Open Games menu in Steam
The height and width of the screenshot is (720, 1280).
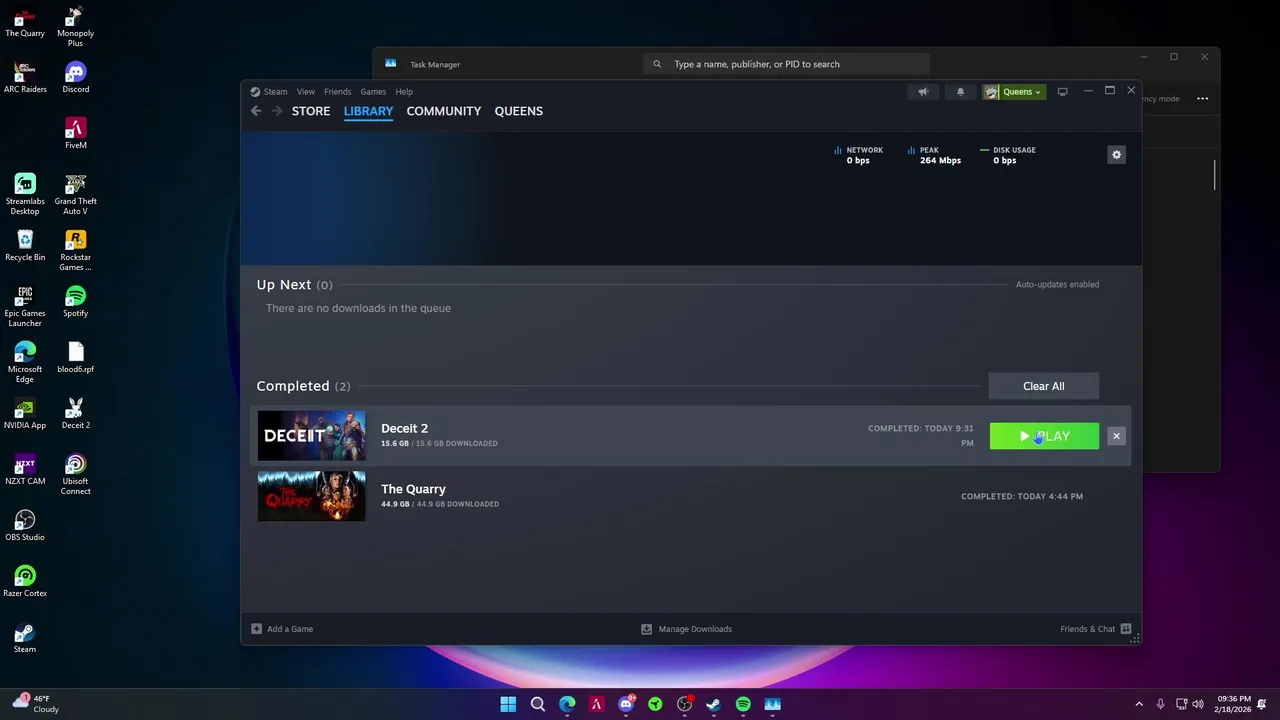pyautogui.click(x=373, y=92)
